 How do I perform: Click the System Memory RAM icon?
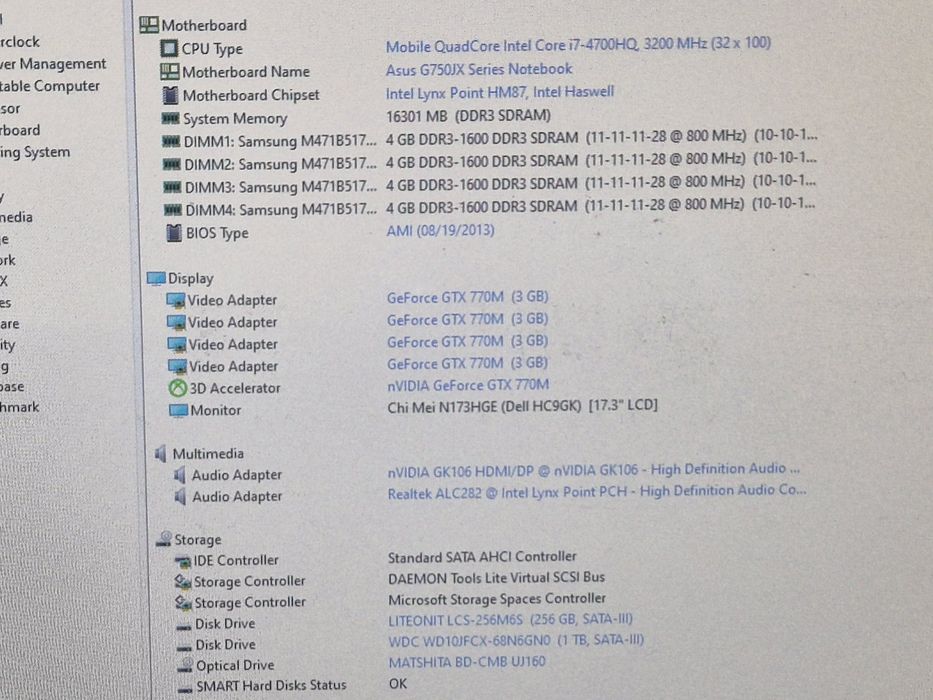171,118
